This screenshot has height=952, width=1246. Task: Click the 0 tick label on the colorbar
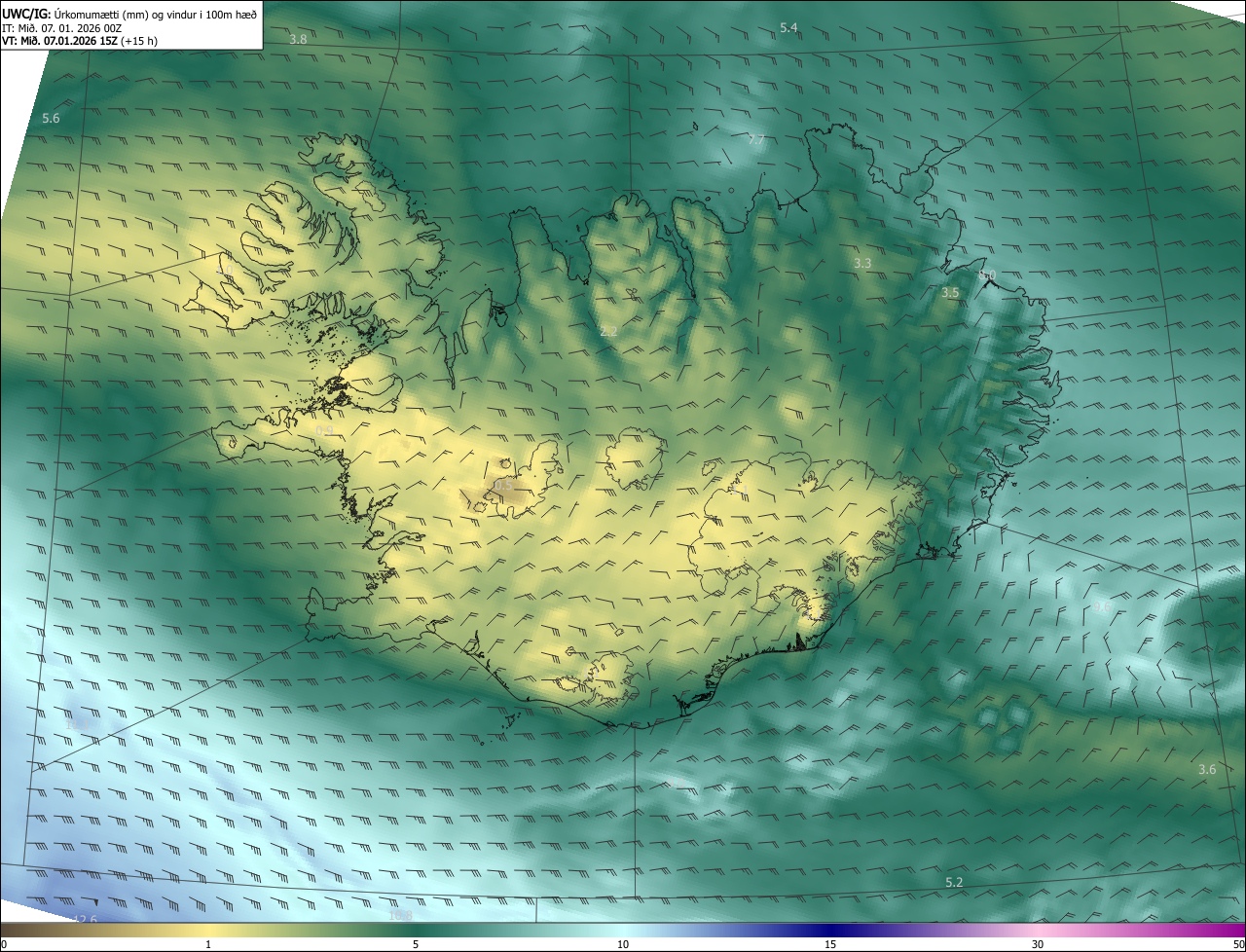(x=4, y=945)
